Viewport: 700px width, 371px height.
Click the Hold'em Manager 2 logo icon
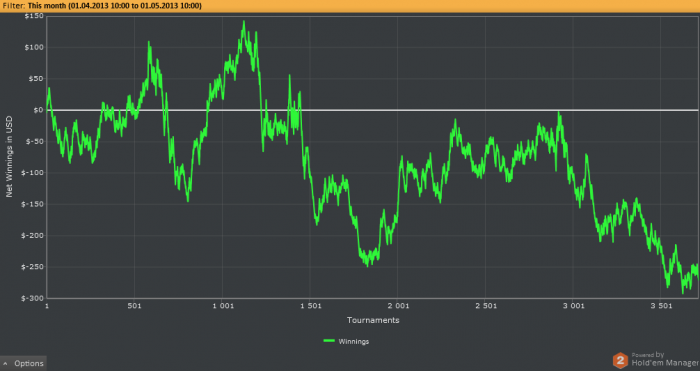click(x=620, y=360)
